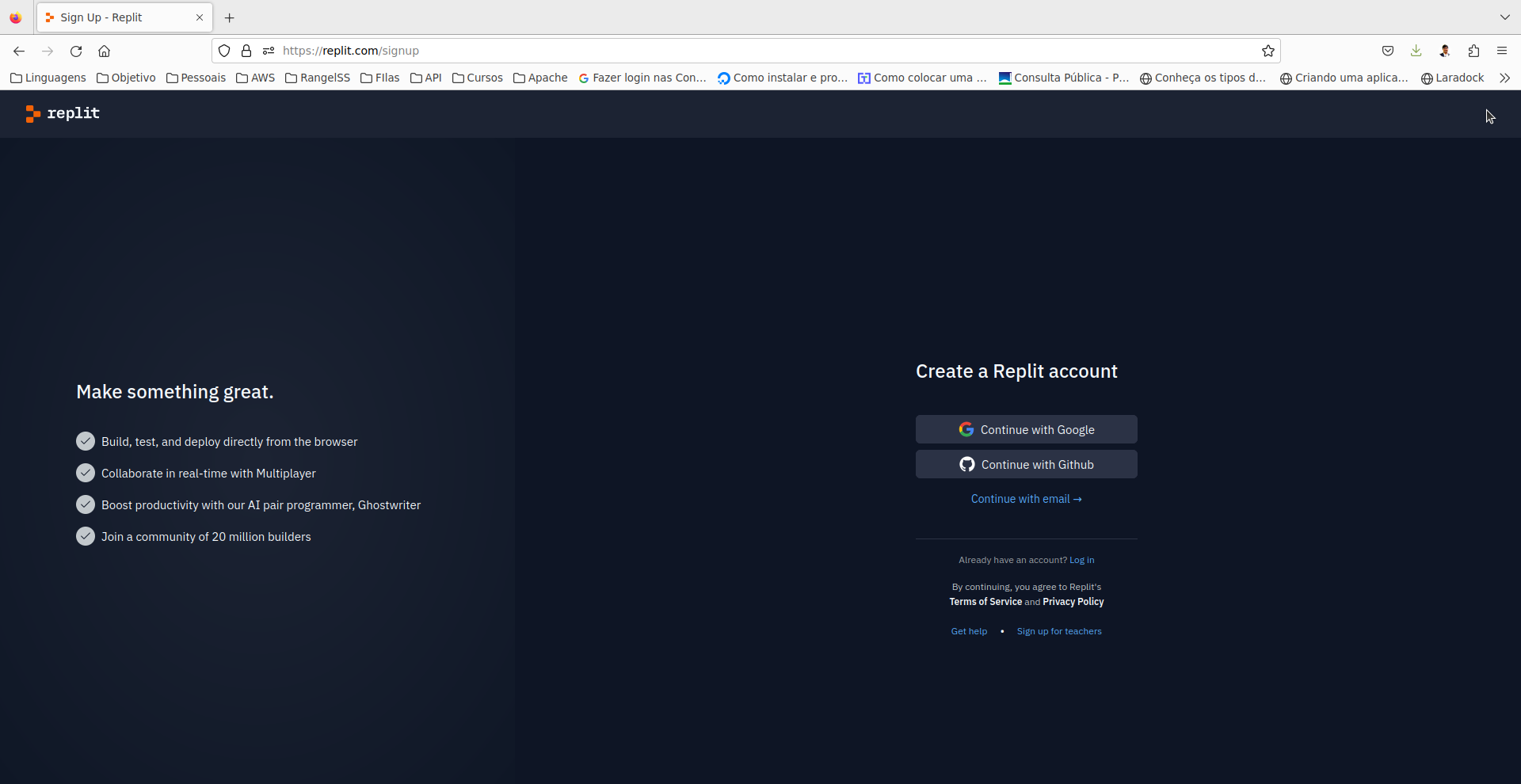Click text 'Collaborate in real-time with Multiplayer'
Screen dimensions: 1521x784
coord(208,474)
